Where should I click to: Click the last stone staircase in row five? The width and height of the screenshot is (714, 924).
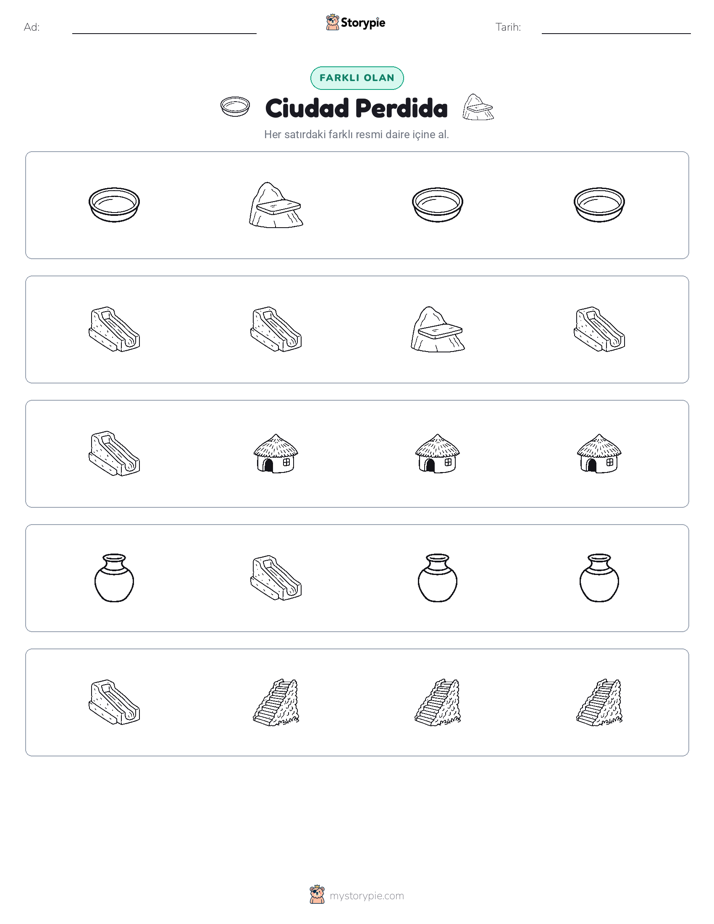tap(599, 702)
